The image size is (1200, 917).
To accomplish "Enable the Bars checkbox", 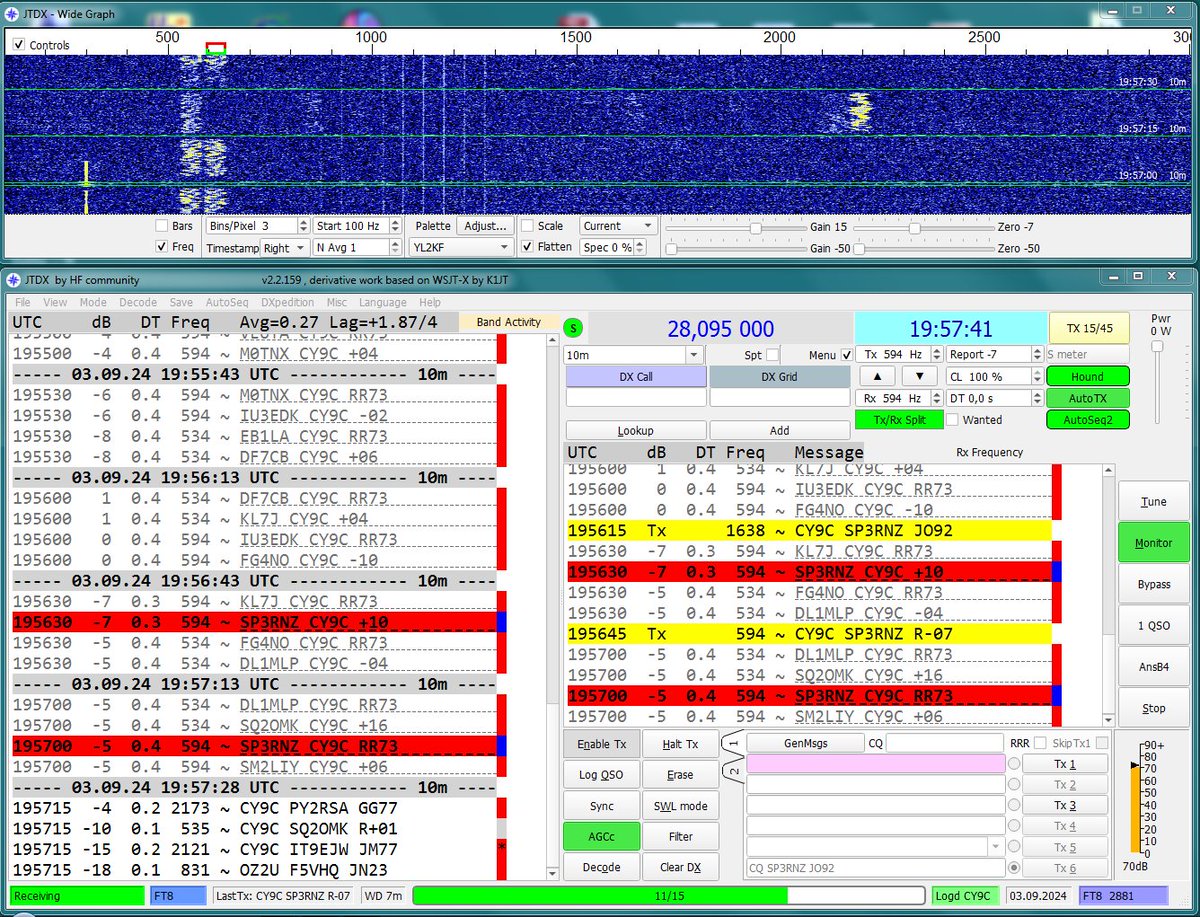I will click(x=161, y=226).
